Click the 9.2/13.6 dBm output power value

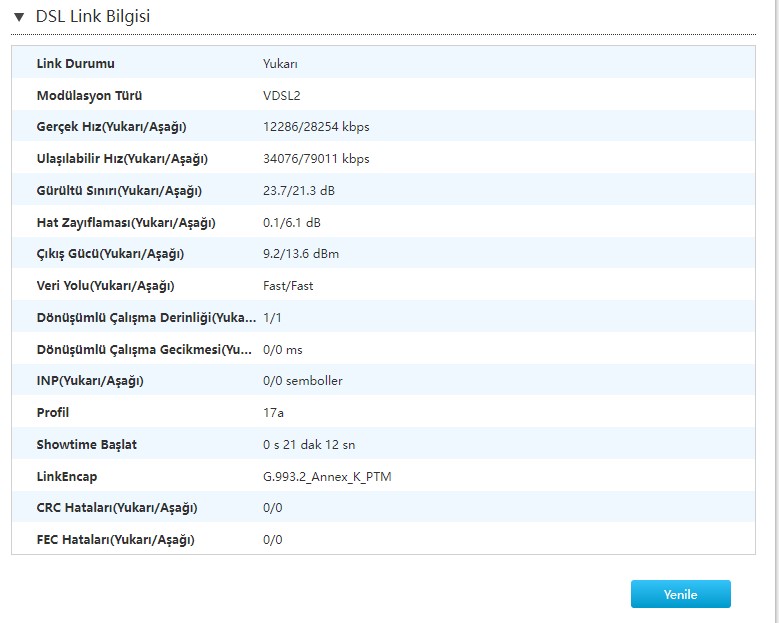pos(301,254)
